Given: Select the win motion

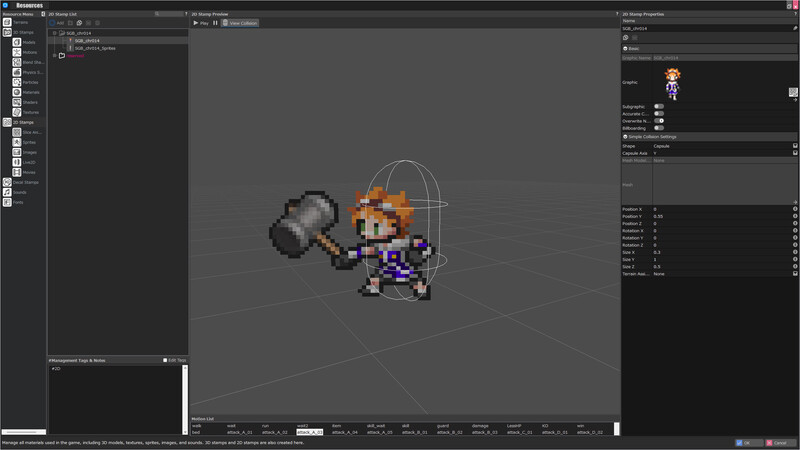Looking at the screenshot, I should (581, 426).
